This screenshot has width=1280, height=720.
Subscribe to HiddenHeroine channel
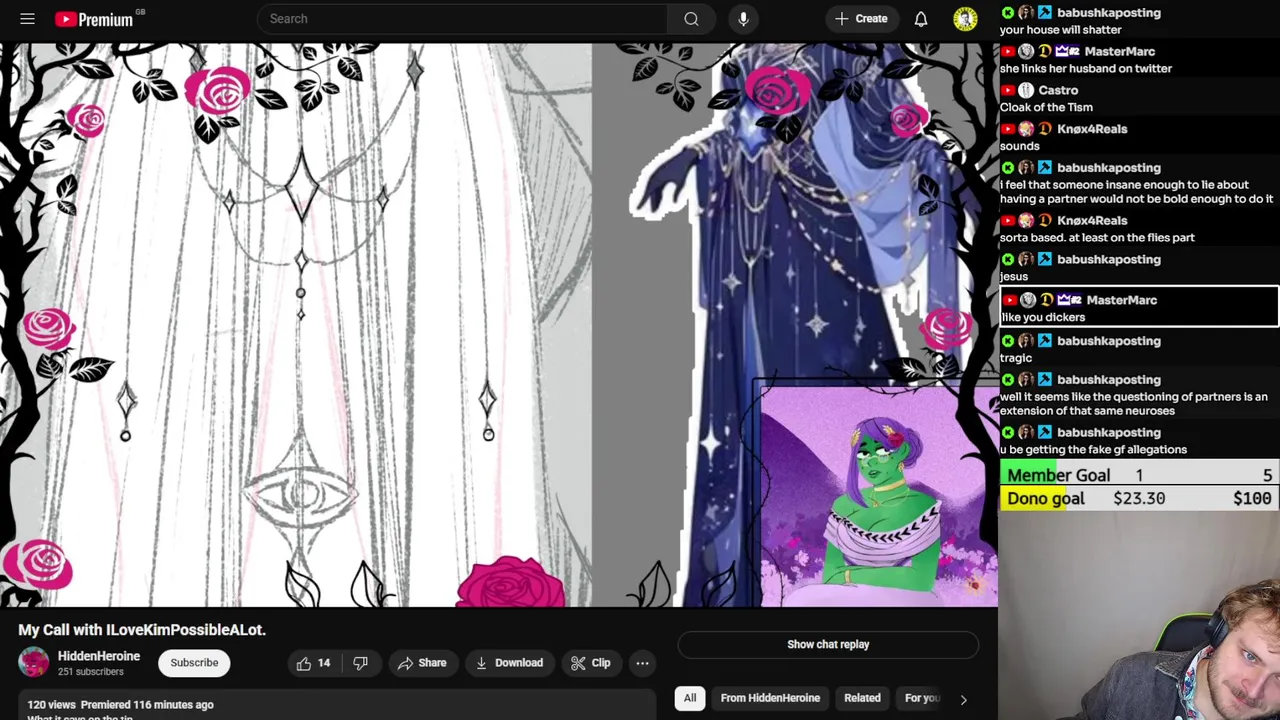194,663
